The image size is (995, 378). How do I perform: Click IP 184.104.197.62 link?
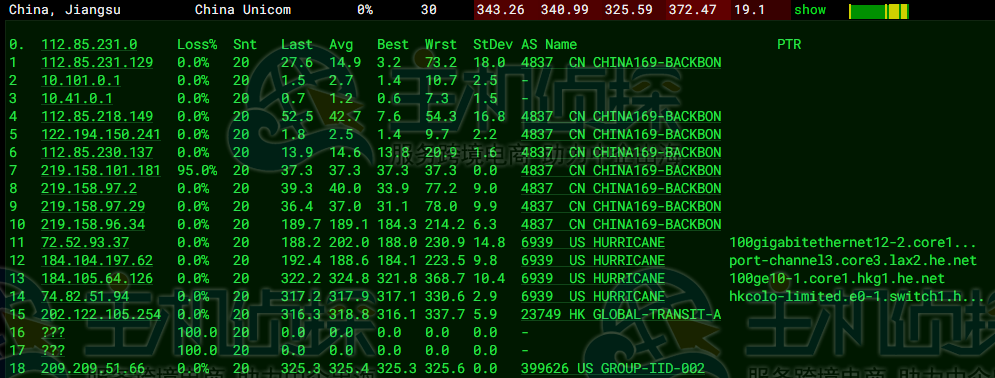(97, 261)
